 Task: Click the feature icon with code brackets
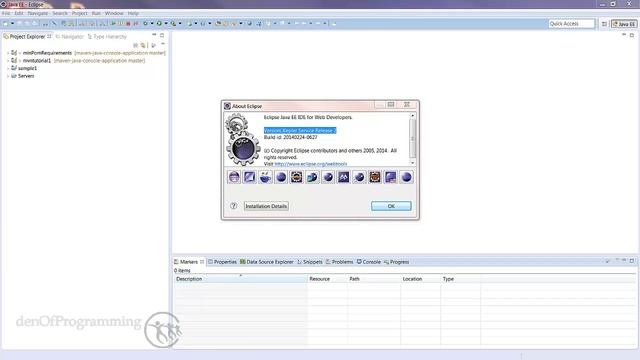coord(344,177)
